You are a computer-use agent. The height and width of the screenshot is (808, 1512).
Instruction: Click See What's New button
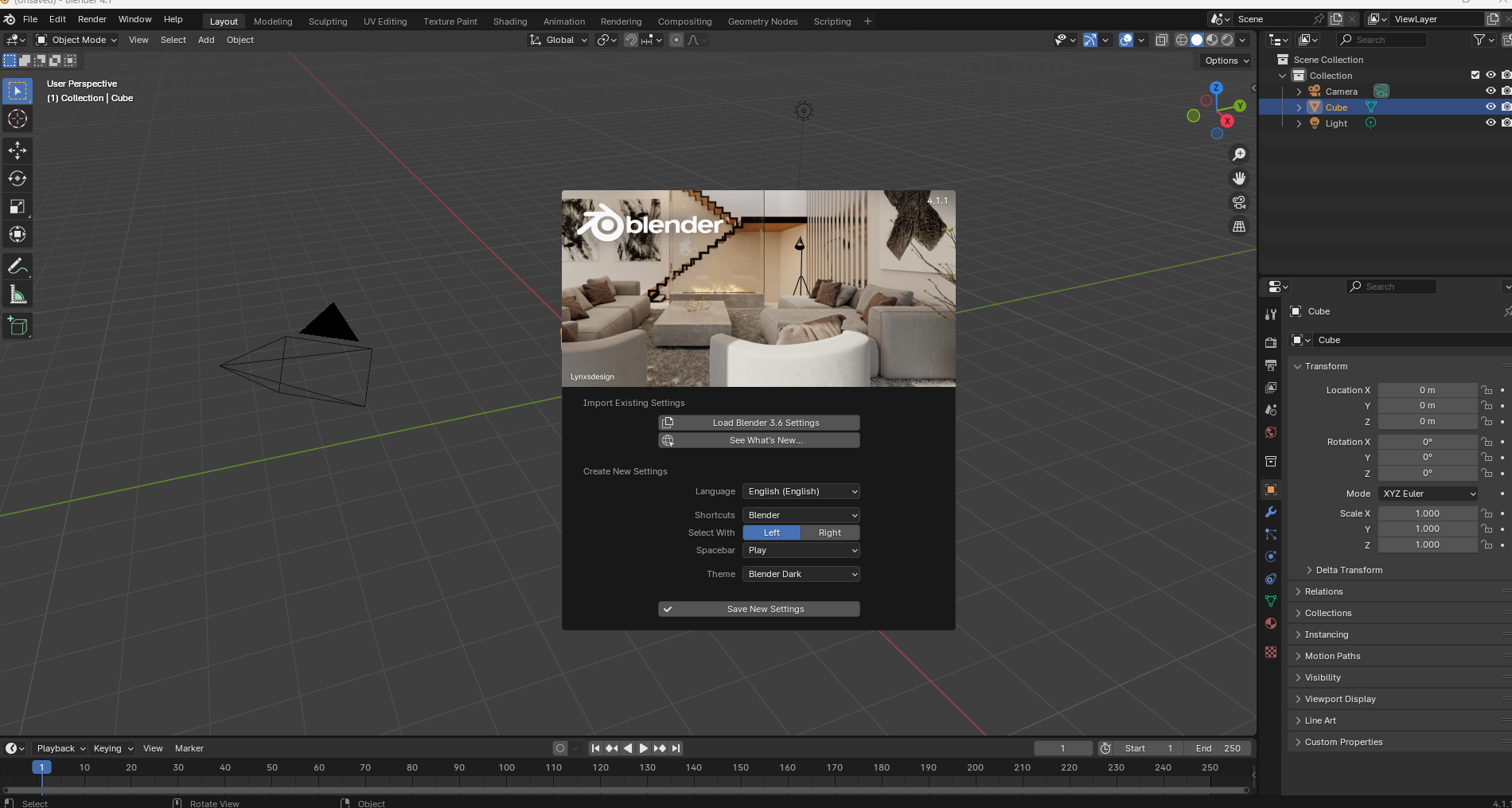click(759, 440)
